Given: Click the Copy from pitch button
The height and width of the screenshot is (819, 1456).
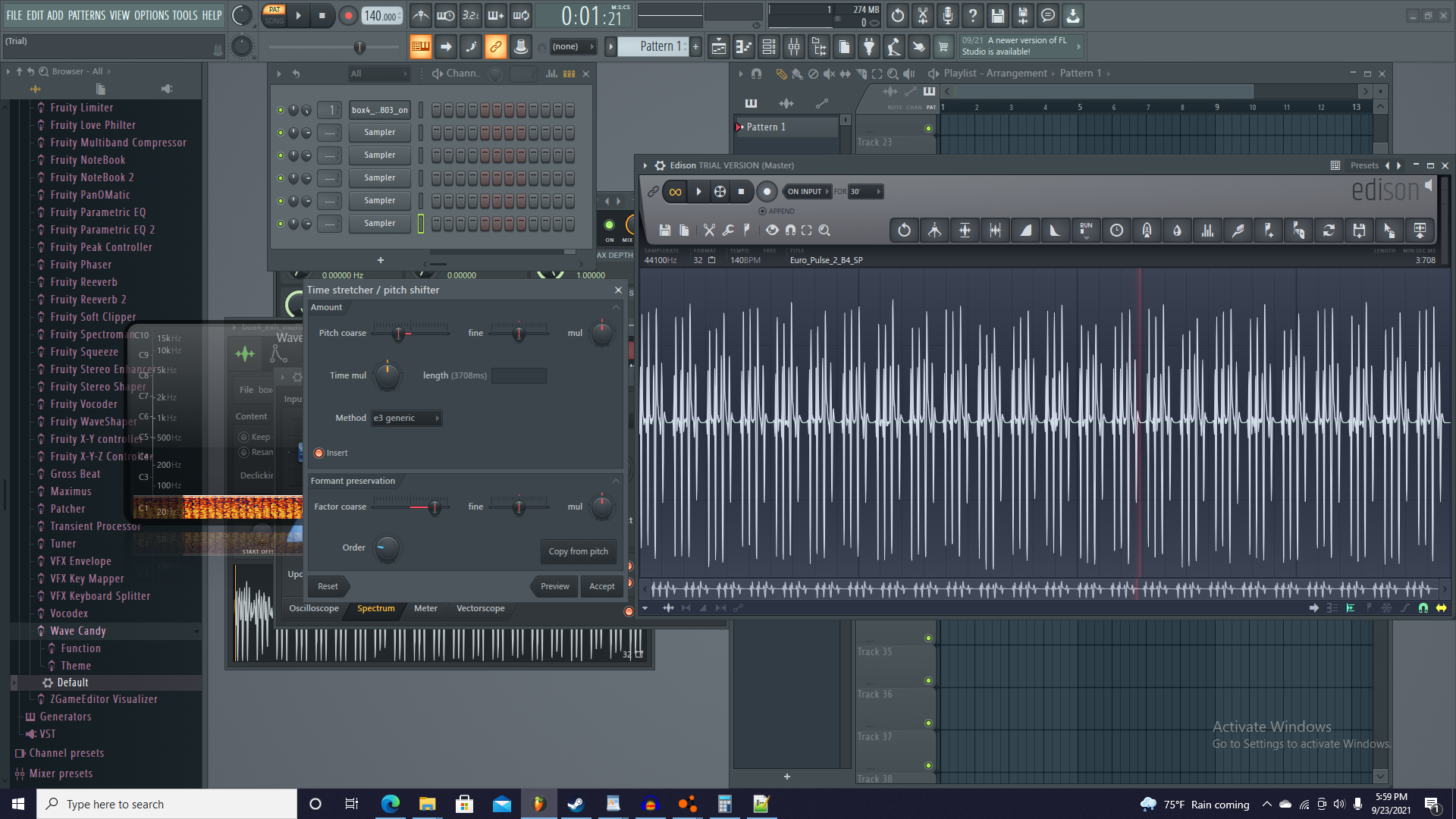Looking at the screenshot, I should (x=578, y=552).
